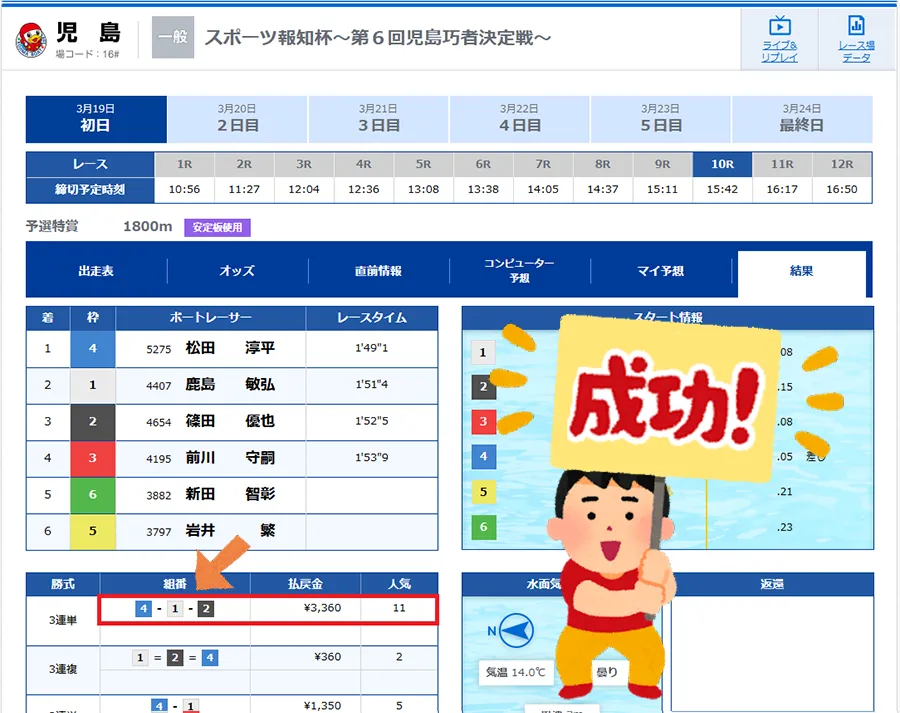Open the ライブ&リプレイ video icon
This screenshot has width=900, height=713.
point(779,27)
